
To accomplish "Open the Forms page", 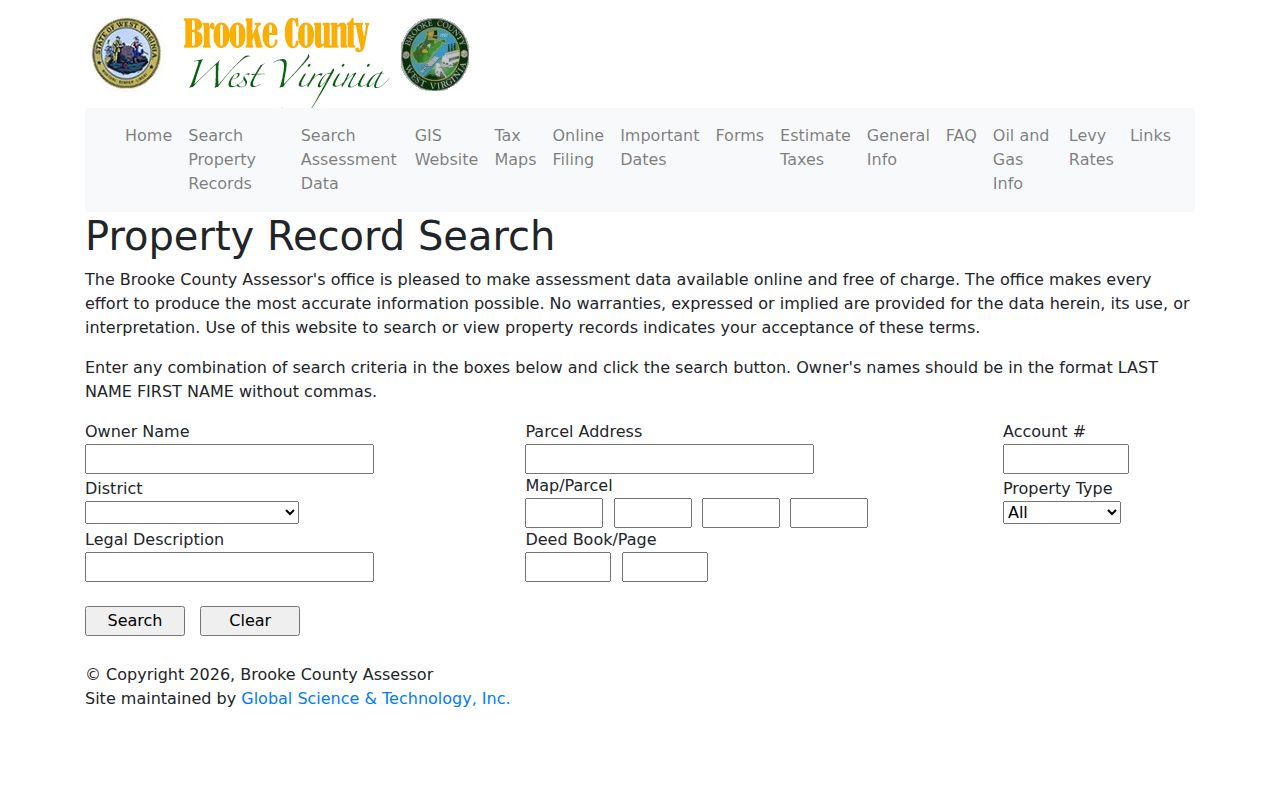I will [x=739, y=135].
